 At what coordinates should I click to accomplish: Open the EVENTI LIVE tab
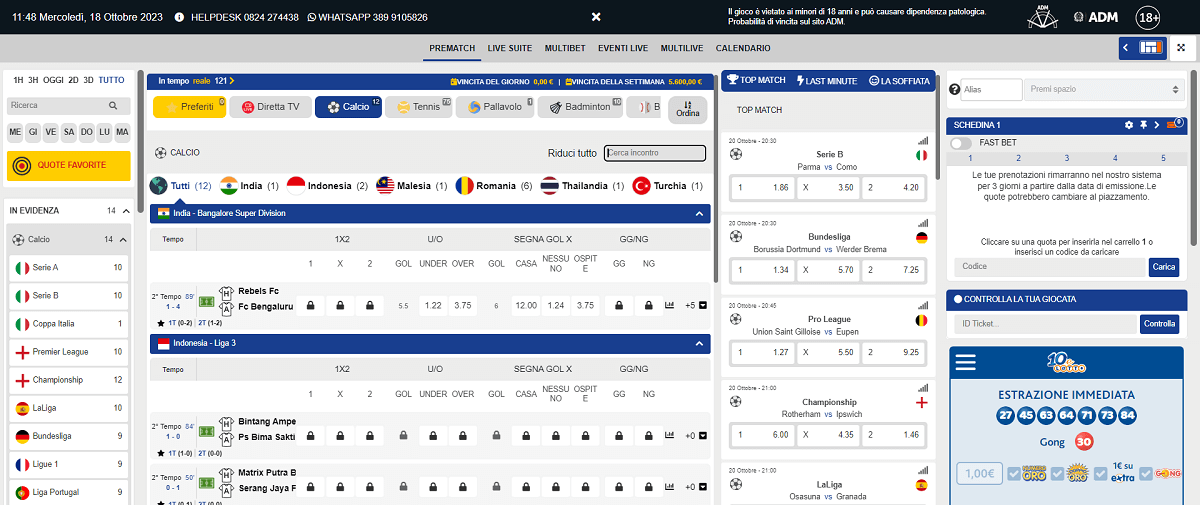[623, 48]
